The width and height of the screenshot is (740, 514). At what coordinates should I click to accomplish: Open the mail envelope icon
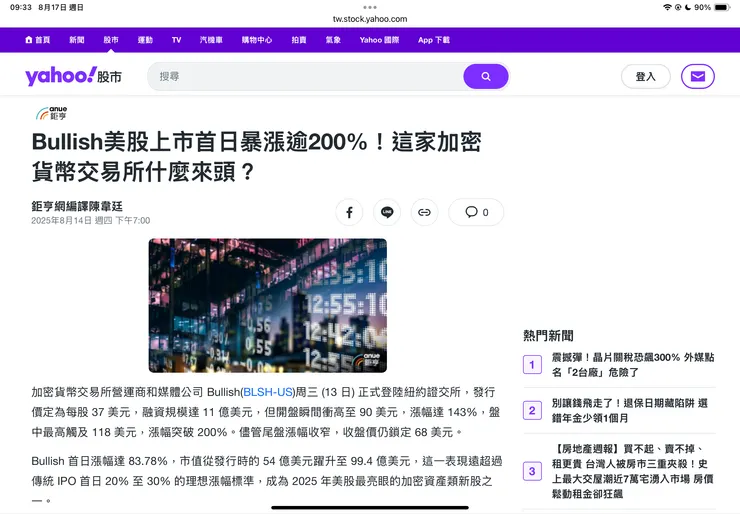(698, 76)
